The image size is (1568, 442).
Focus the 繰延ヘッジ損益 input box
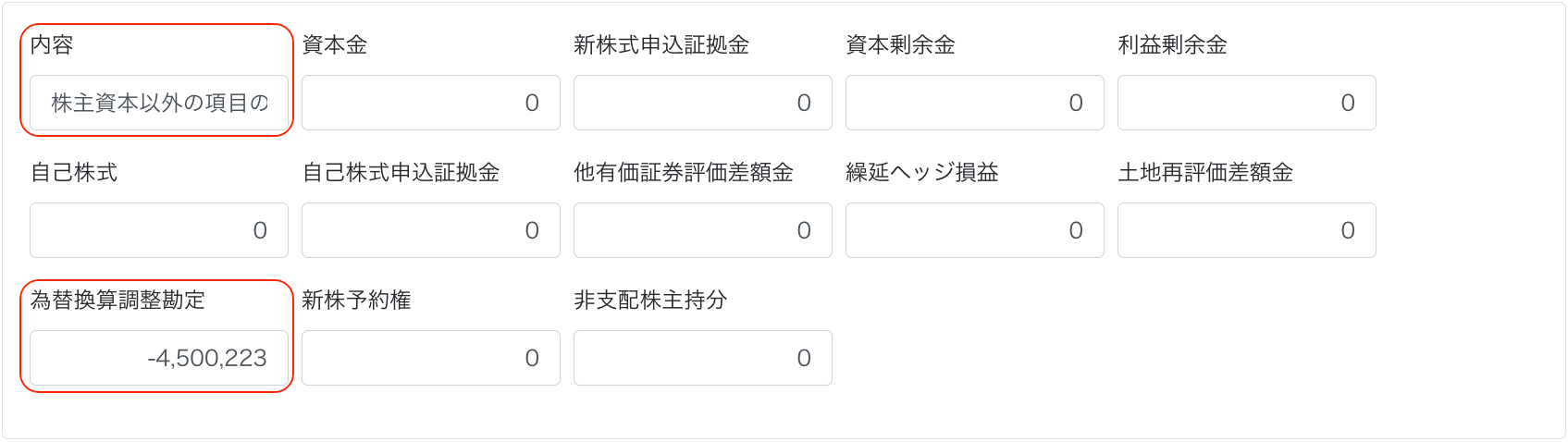(x=975, y=230)
